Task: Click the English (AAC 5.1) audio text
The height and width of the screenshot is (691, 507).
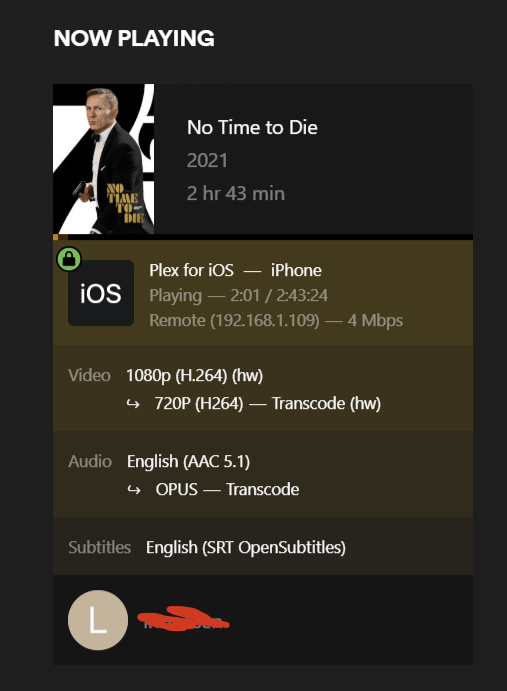Action: click(188, 461)
